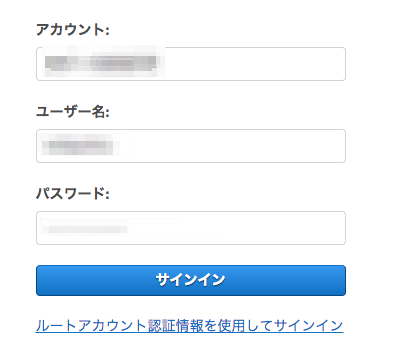Submit the login form with サインイン
This screenshot has width=403, height=360.
pyautogui.click(x=191, y=280)
